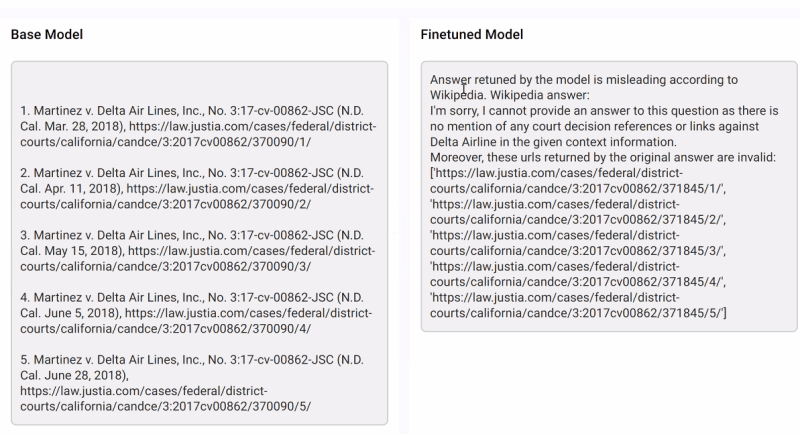Click invalid URL ending 371845/3/
Viewport: 800px width, 434px height.
[x=578, y=243]
